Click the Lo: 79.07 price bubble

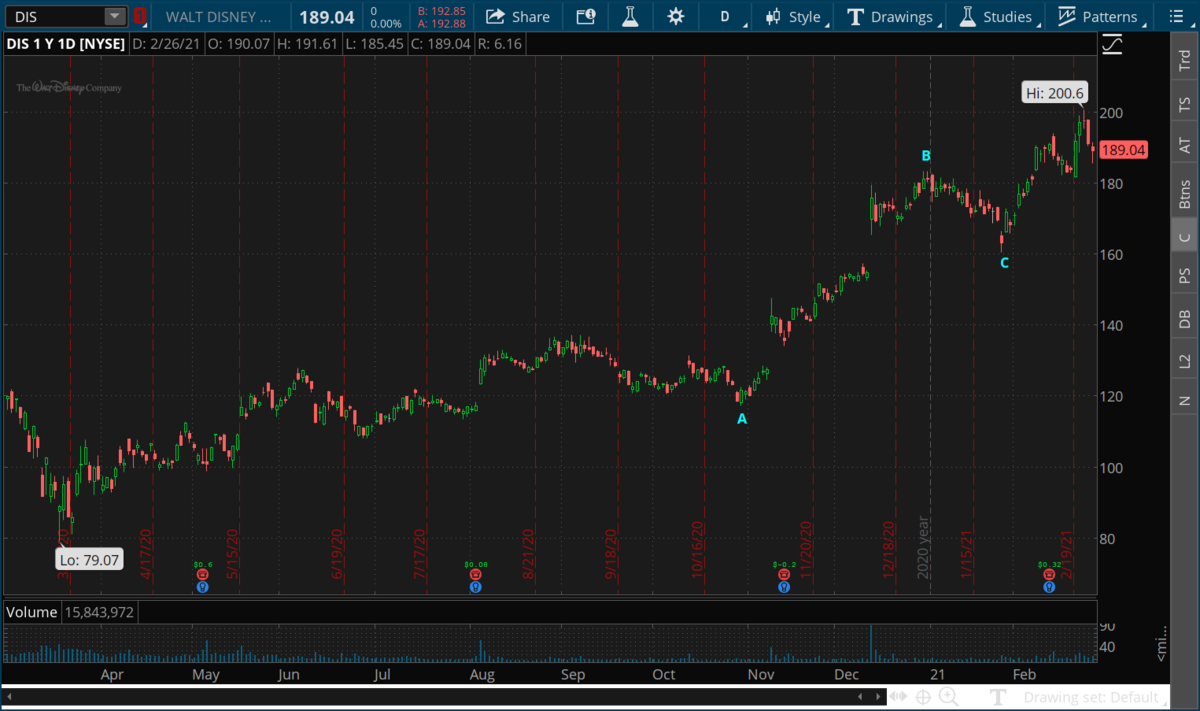click(90, 560)
